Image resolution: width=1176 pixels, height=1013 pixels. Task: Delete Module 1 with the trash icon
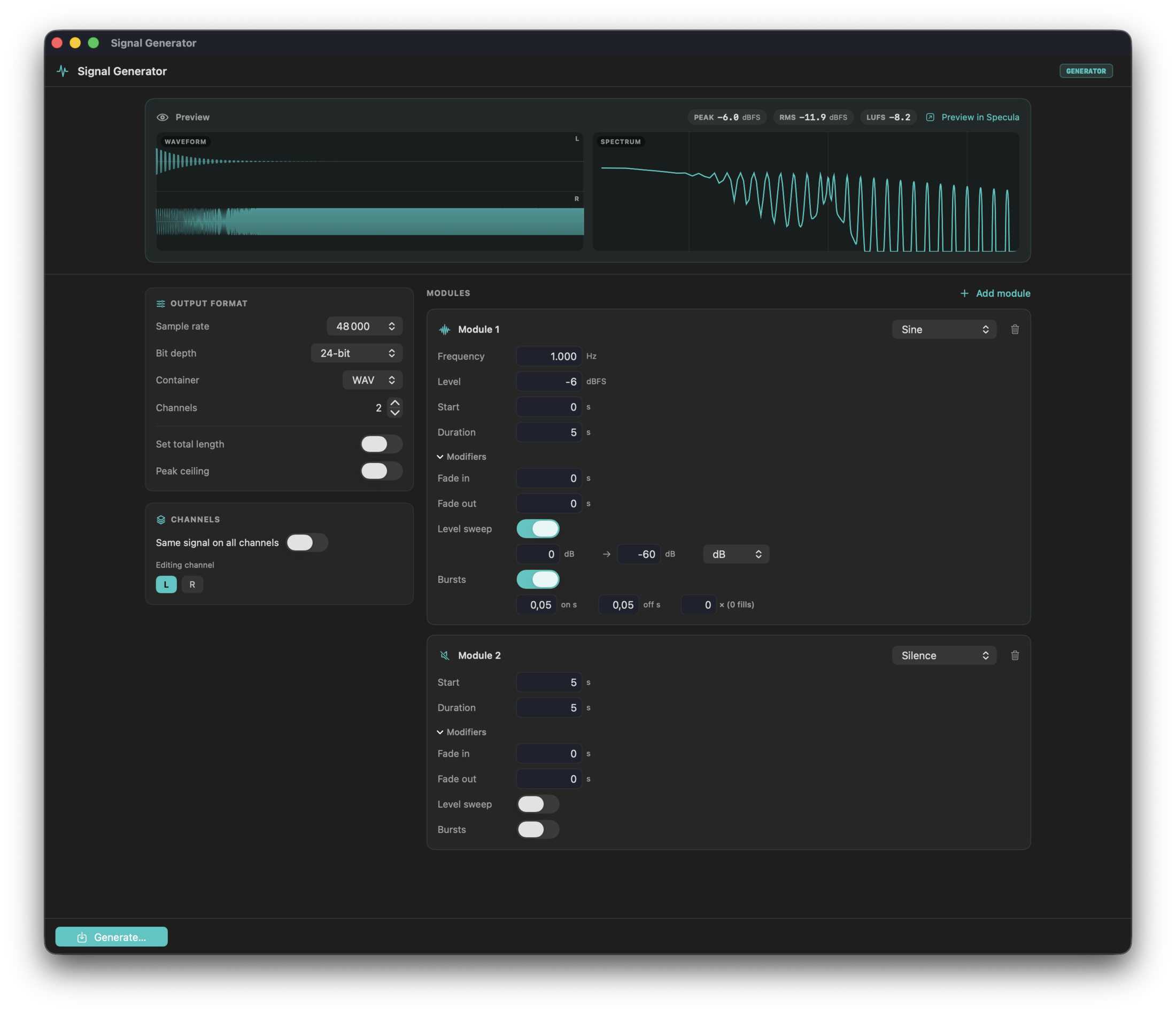click(x=1015, y=330)
